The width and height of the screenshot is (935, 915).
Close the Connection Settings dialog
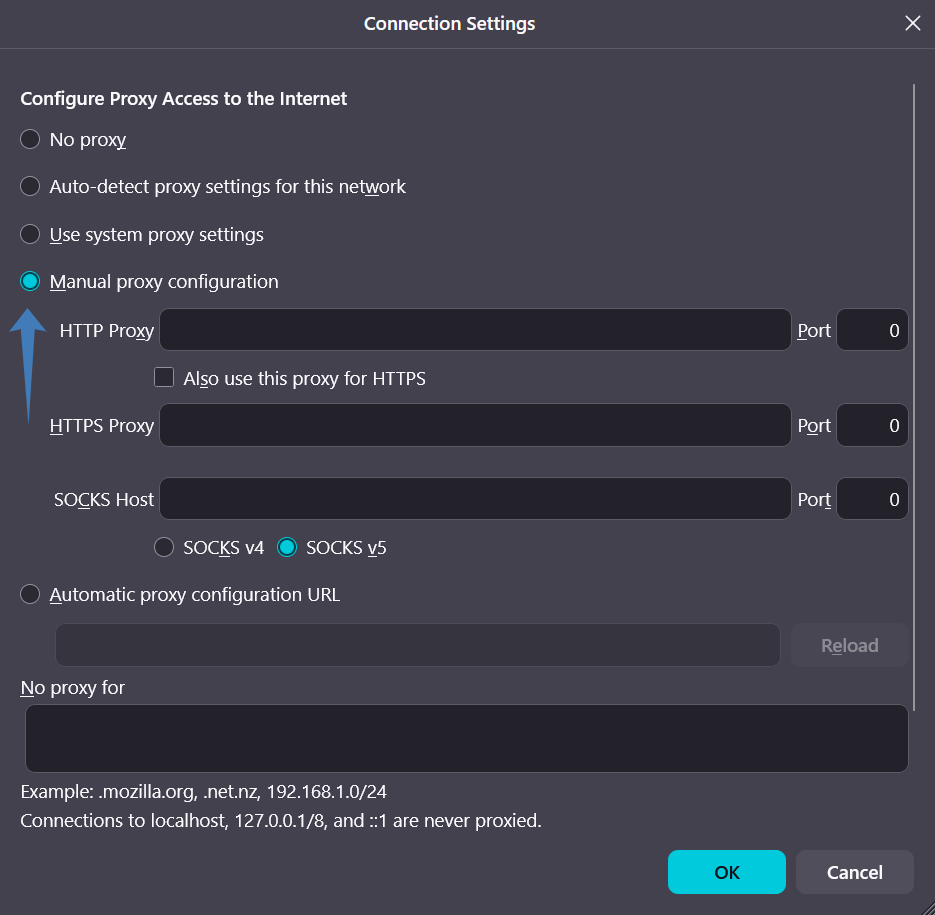(x=912, y=23)
